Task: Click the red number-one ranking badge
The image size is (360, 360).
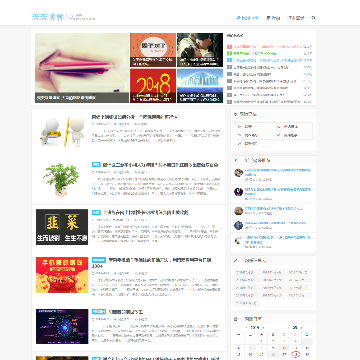Action: tap(229, 47)
